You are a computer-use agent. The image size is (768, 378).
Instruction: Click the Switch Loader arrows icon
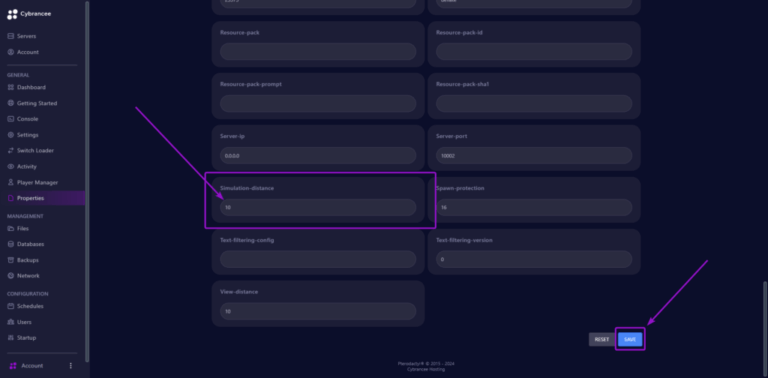(11, 150)
